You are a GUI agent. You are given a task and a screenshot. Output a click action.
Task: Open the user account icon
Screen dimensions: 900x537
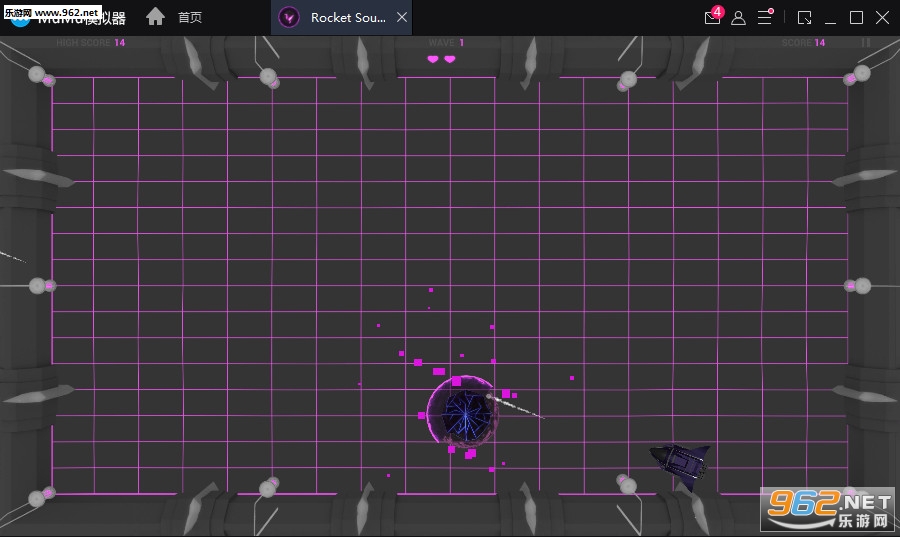pyautogui.click(x=738, y=17)
